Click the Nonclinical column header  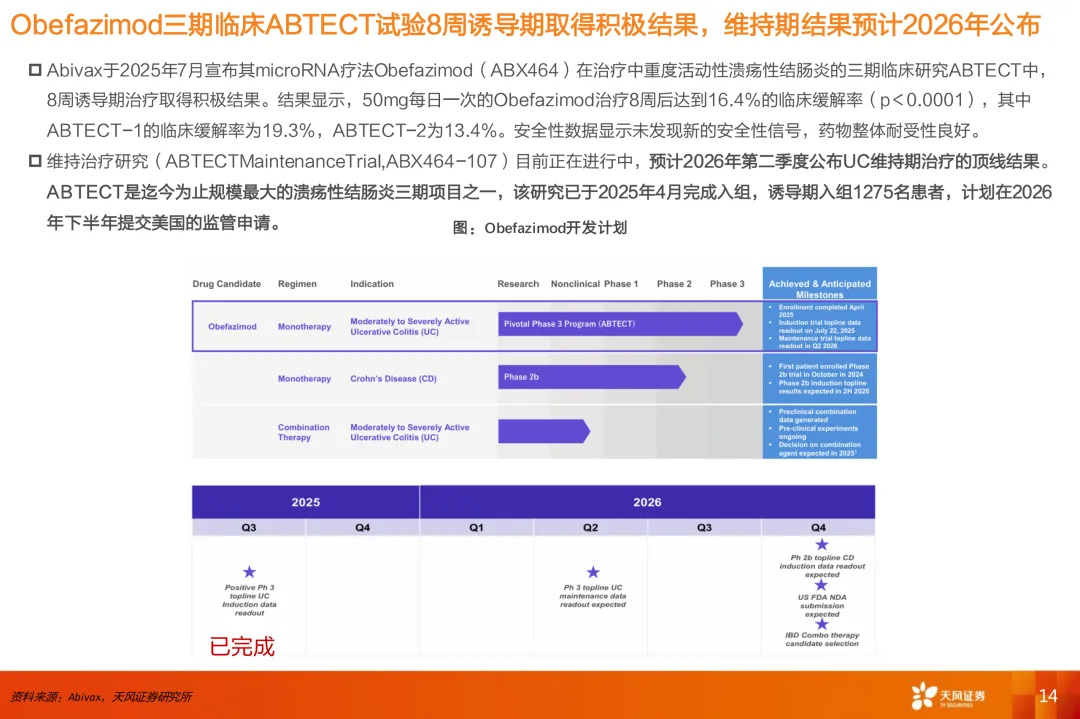pyautogui.click(x=575, y=284)
